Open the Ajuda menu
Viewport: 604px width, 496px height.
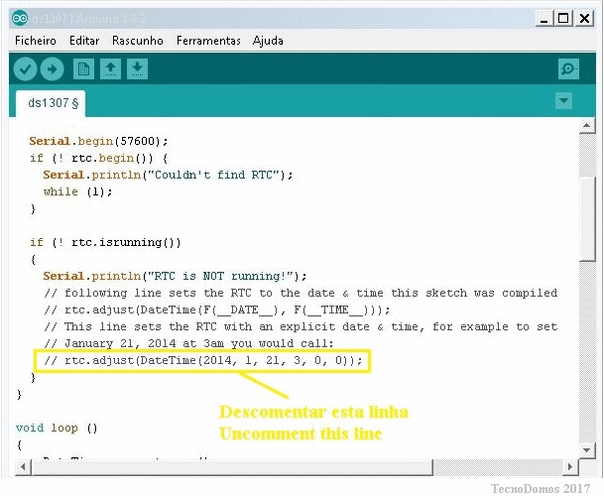coord(268,40)
